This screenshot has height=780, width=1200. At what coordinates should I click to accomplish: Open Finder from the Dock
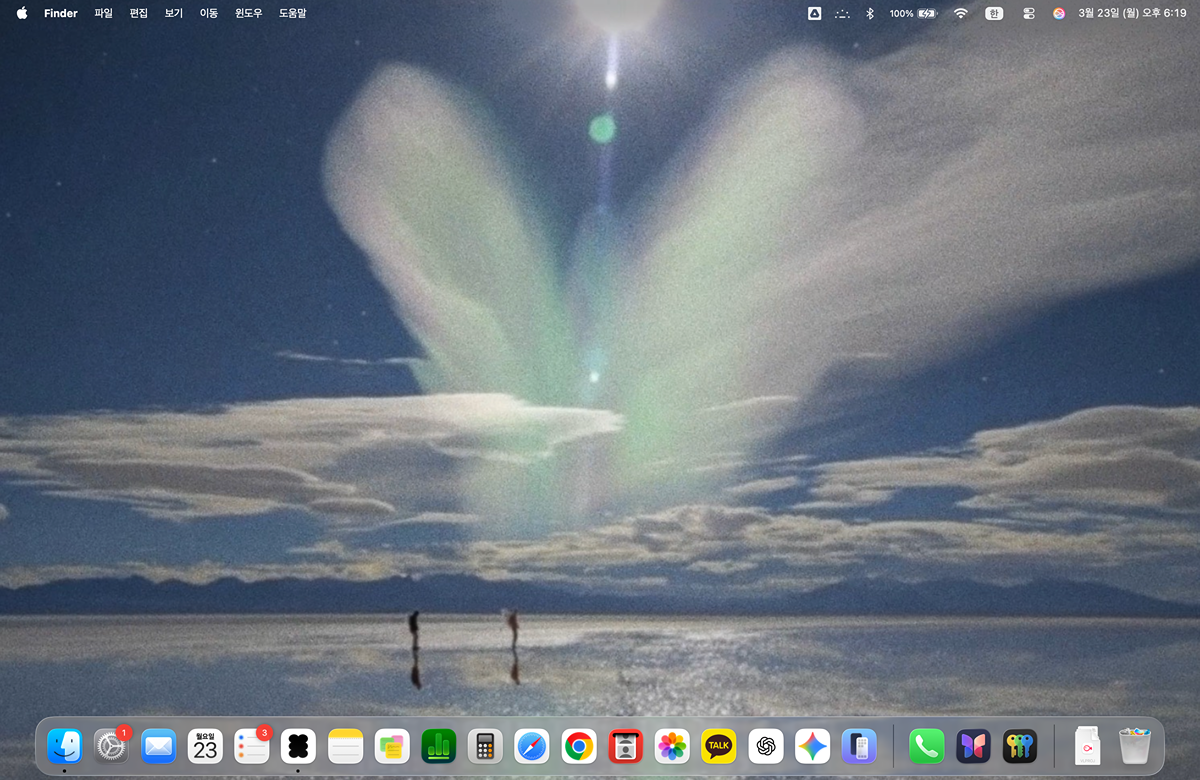click(65, 746)
